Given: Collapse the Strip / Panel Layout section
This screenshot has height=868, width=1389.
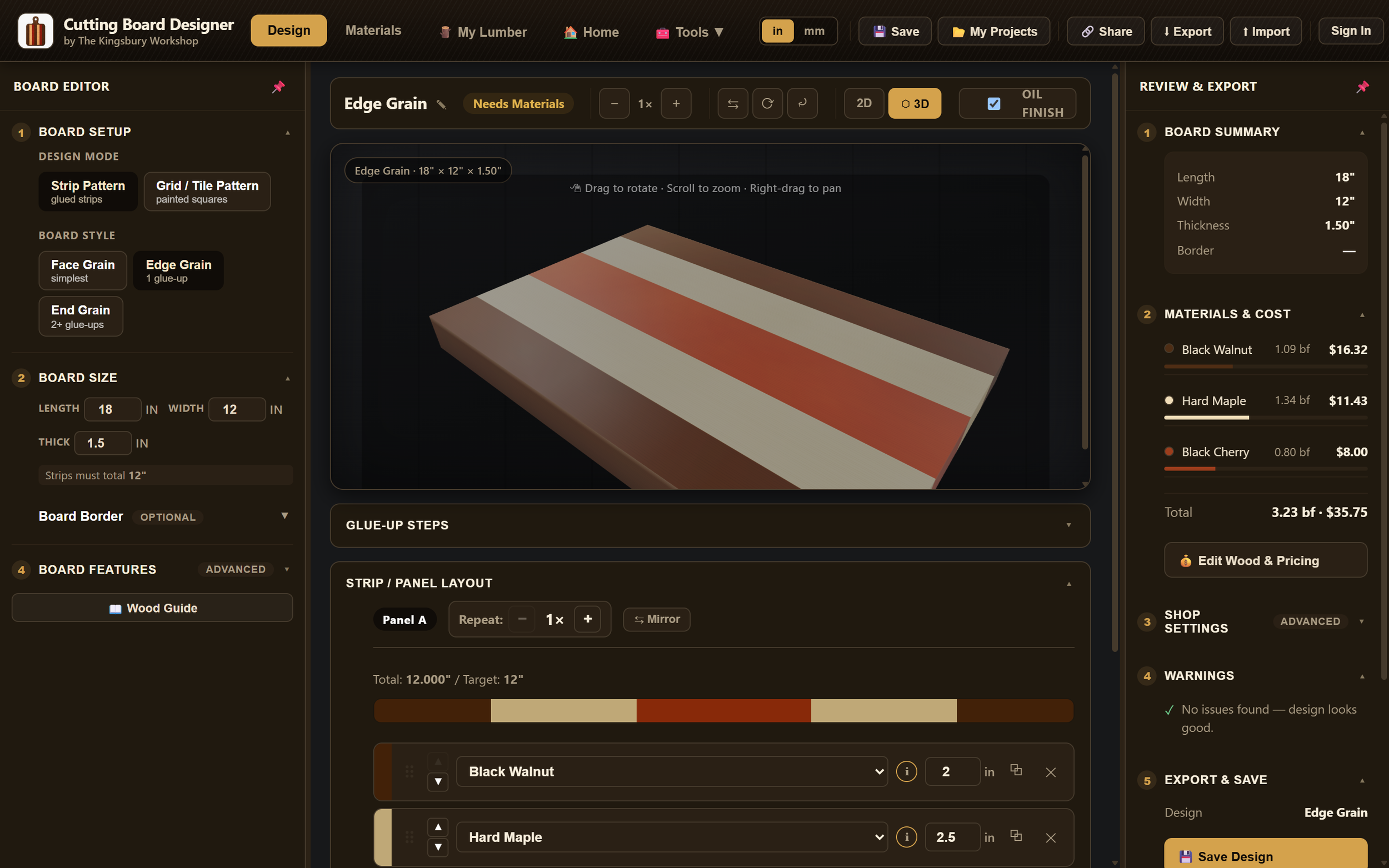Looking at the screenshot, I should click(1068, 584).
